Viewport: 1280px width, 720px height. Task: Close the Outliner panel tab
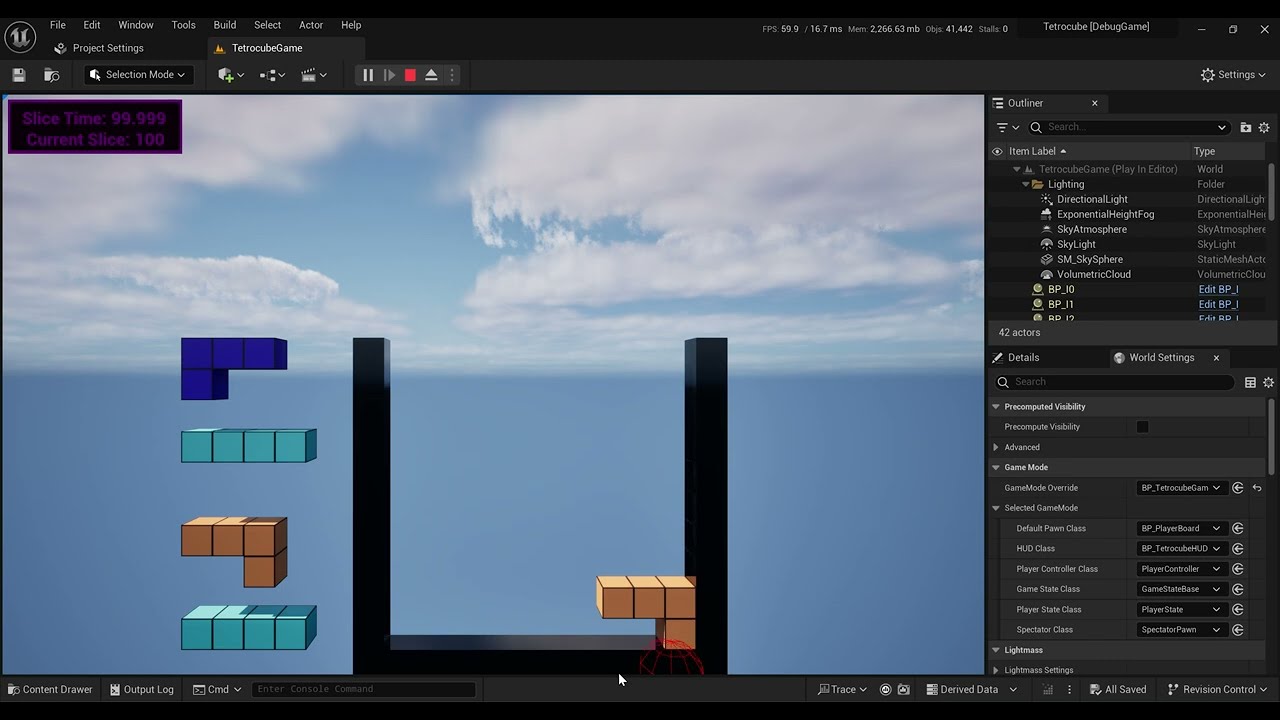coord(1094,103)
